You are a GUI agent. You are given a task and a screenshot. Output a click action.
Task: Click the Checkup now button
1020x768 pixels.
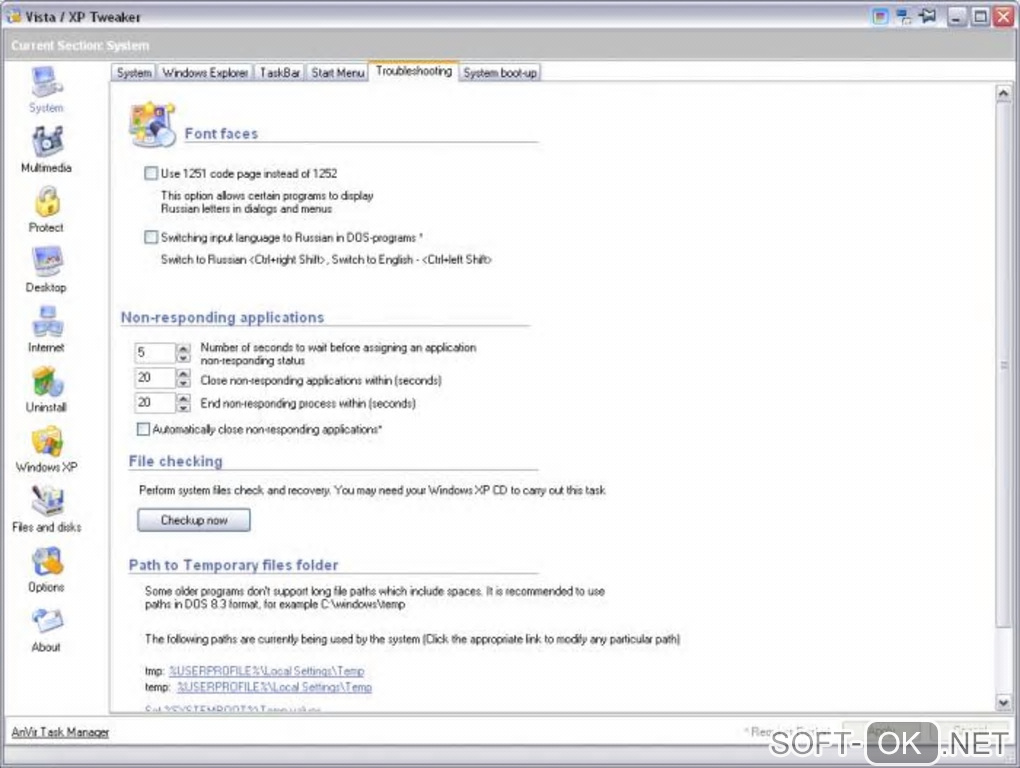click(x=194, y=520)
